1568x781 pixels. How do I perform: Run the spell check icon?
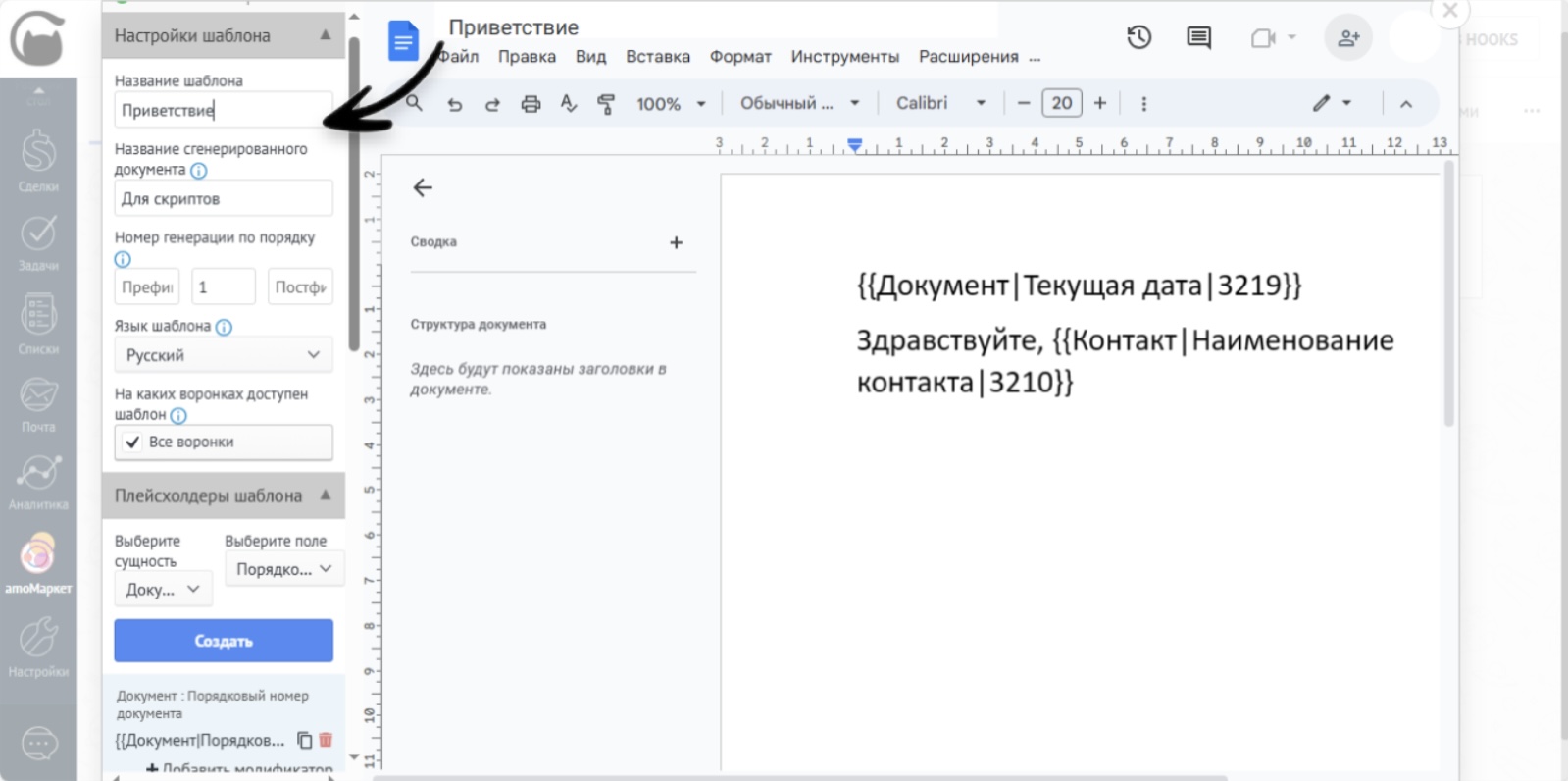(569, 103)
